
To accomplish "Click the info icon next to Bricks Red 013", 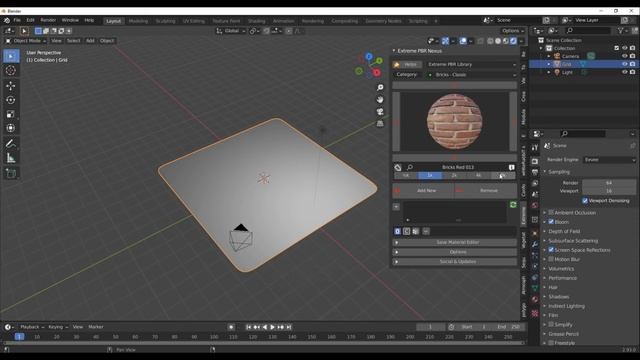I will tap(511, 167).
